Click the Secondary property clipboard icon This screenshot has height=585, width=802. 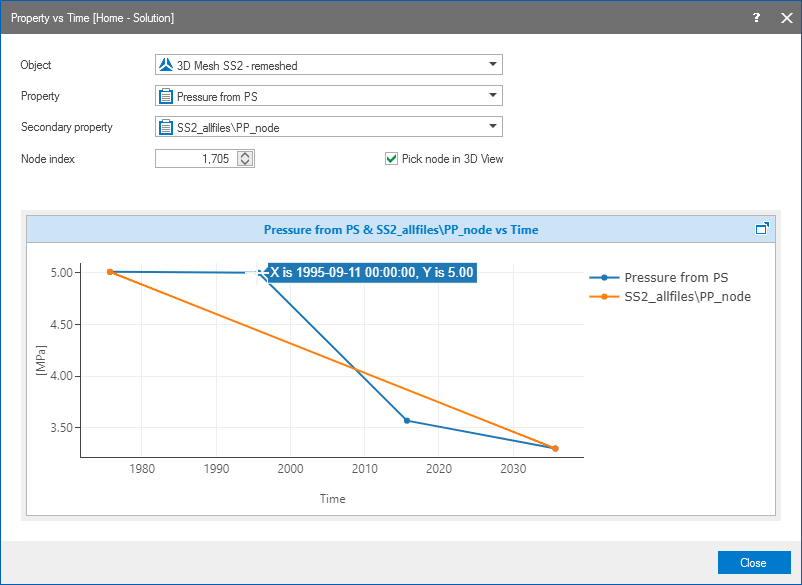pos(166,127)
